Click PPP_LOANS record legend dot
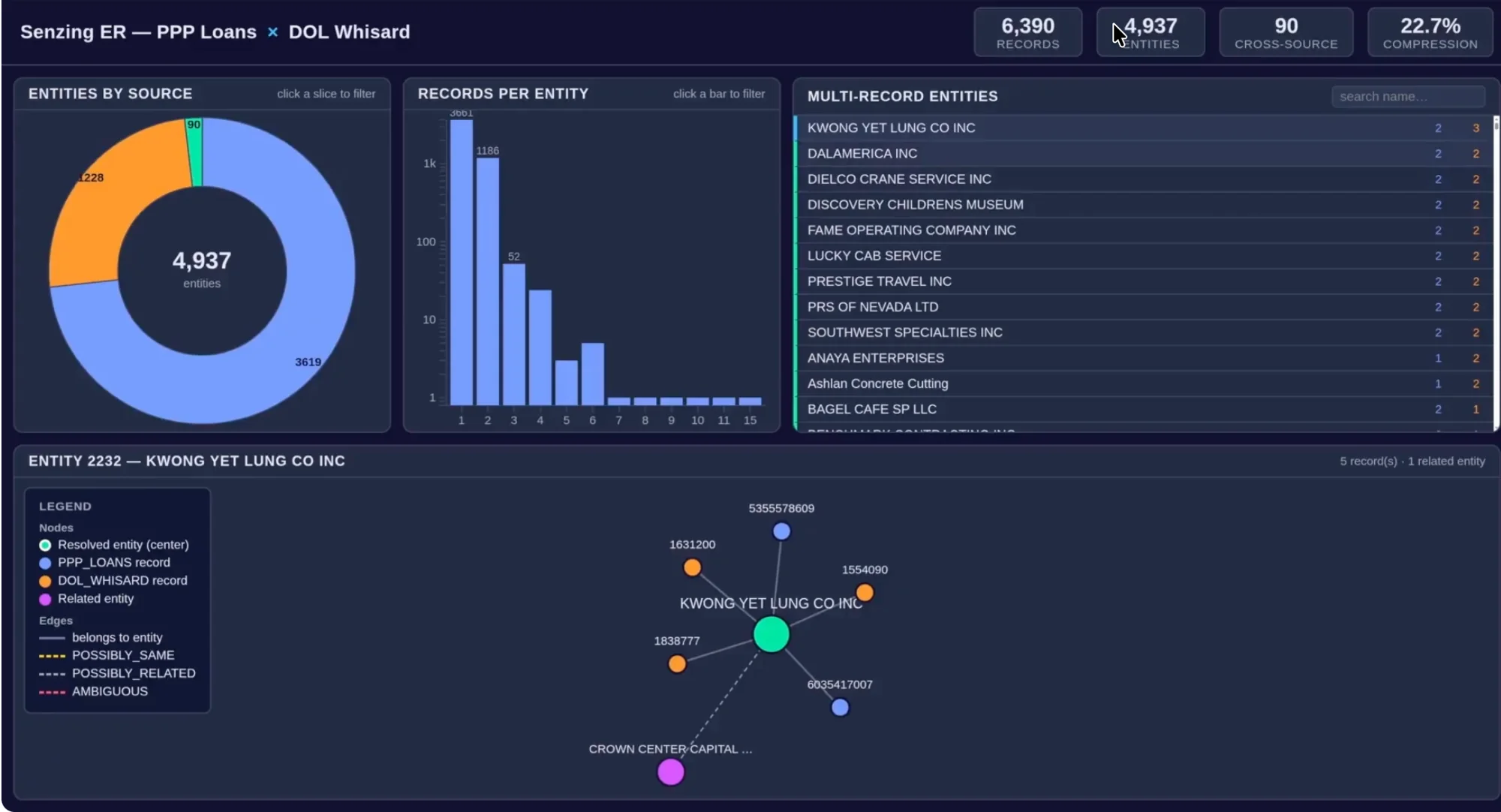Viewport: 1501px width, 812px height. click(x=45, y=563)
